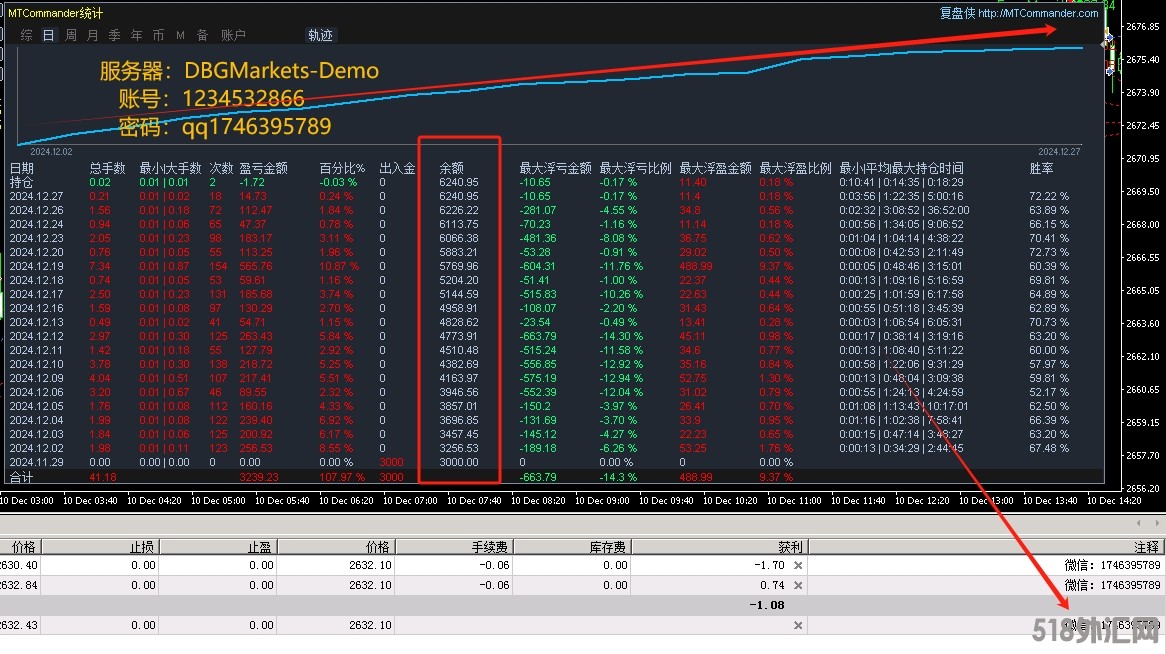This screenshot has width=1166, height=654.
Task: Click the 注释 comment column header
Action: coord(1146,547)
